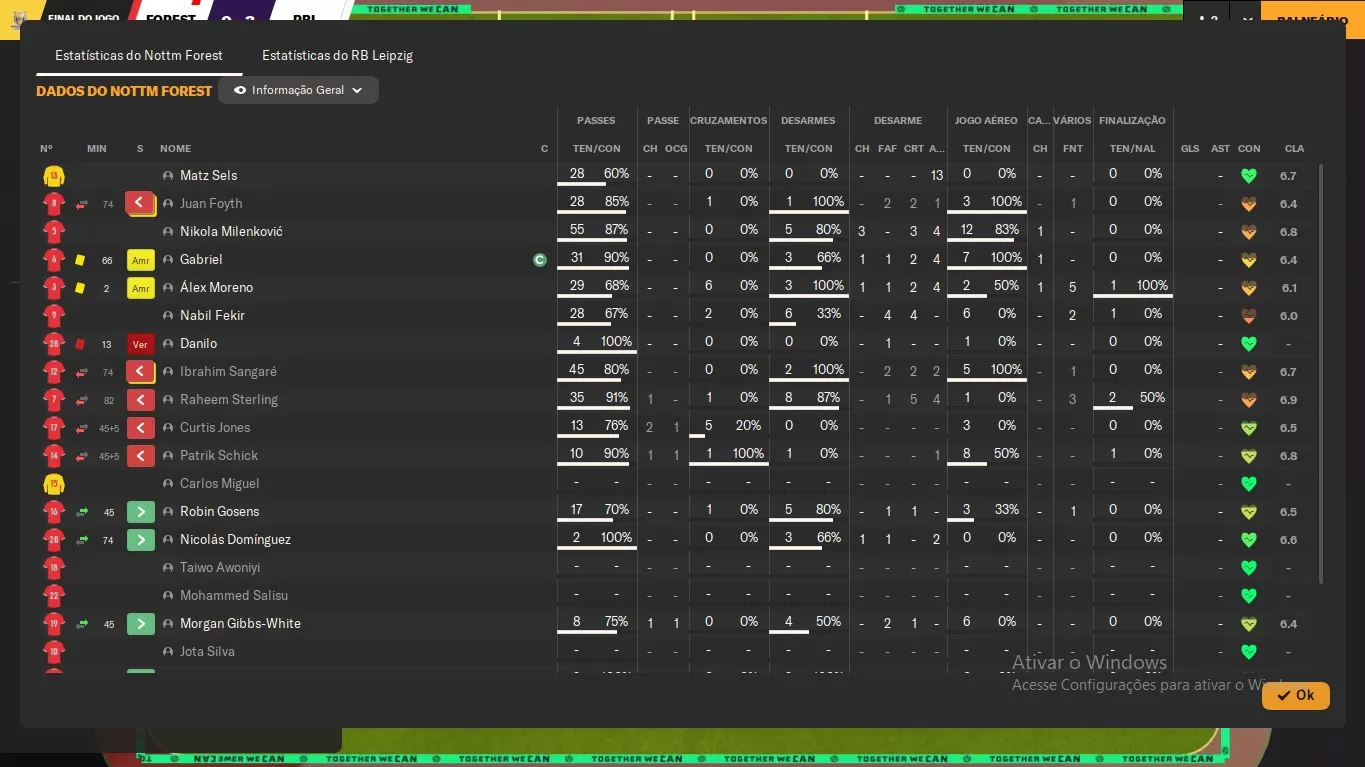1365x767 pixels.
Task: Click Morgan Gibbs-White green sub-on badge
Action: point(141,624)
